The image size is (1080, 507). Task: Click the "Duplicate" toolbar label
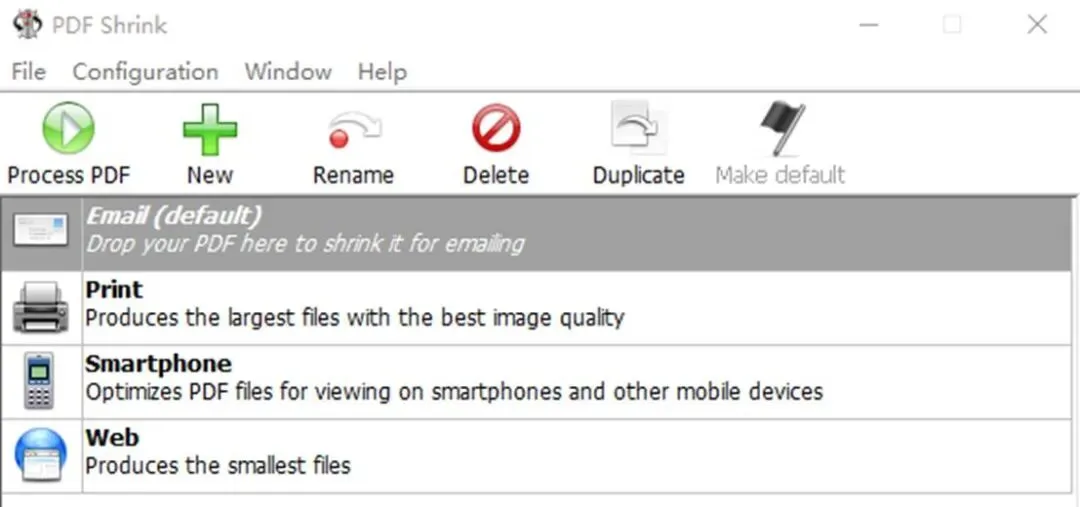point(638,175)
